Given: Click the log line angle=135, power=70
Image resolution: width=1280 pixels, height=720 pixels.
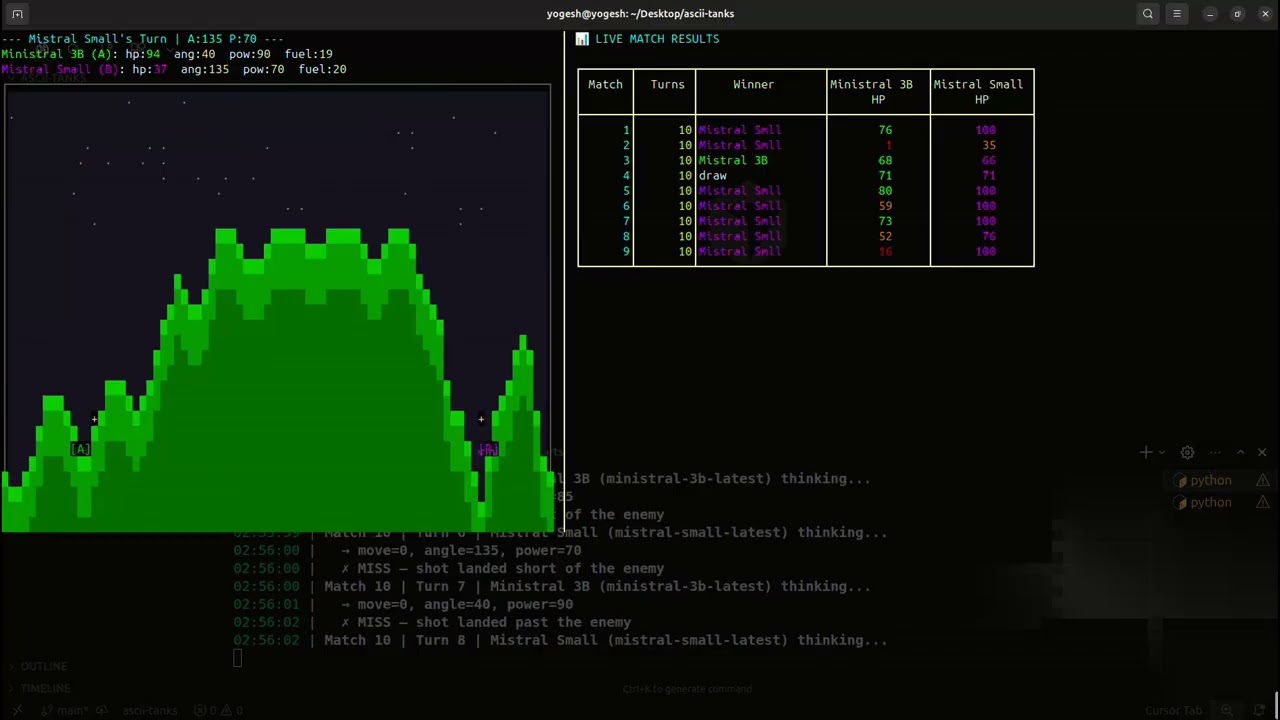Looking at the screenshot, I should pyautogui.click(x=461, y=551).
